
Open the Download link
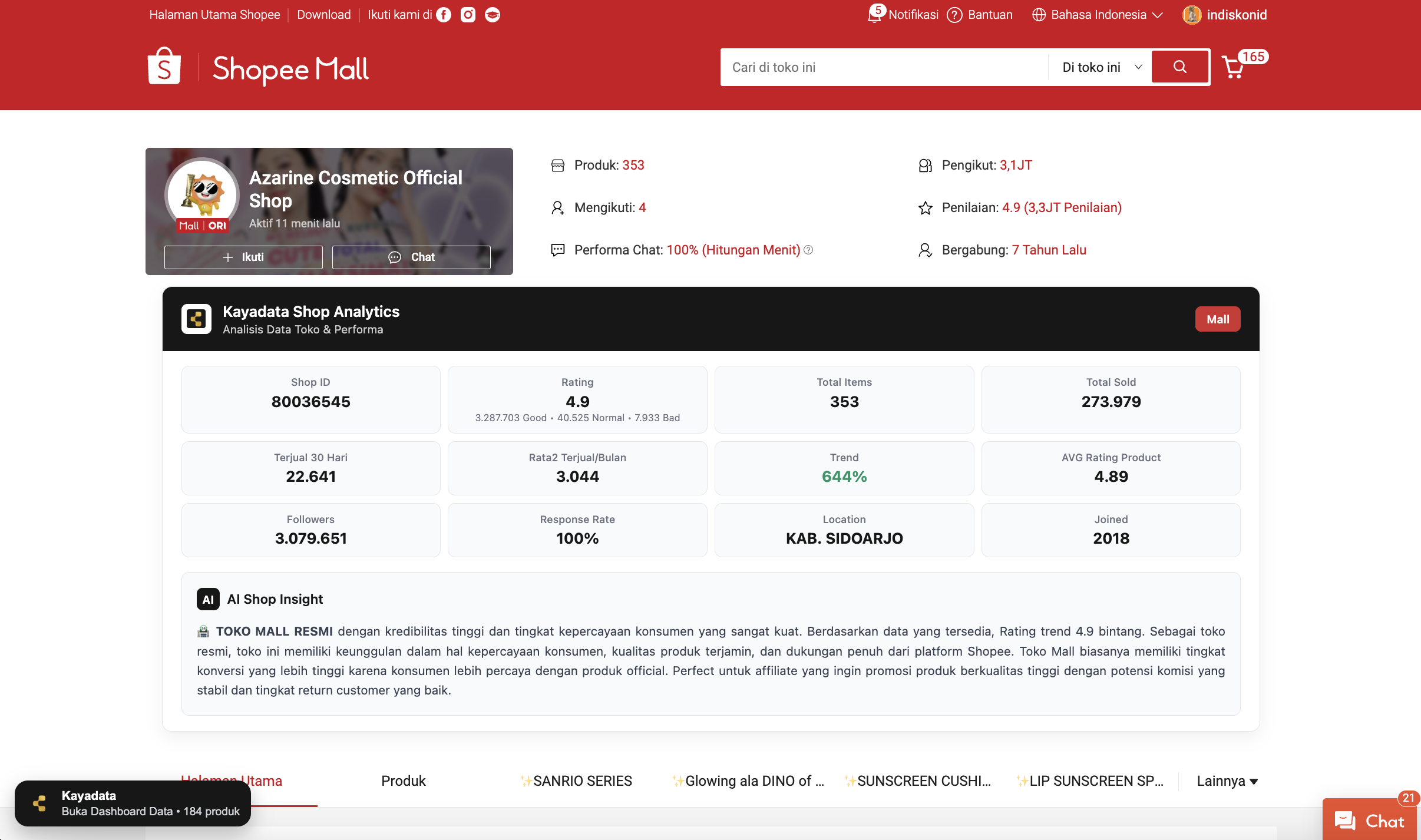point(323,15)
